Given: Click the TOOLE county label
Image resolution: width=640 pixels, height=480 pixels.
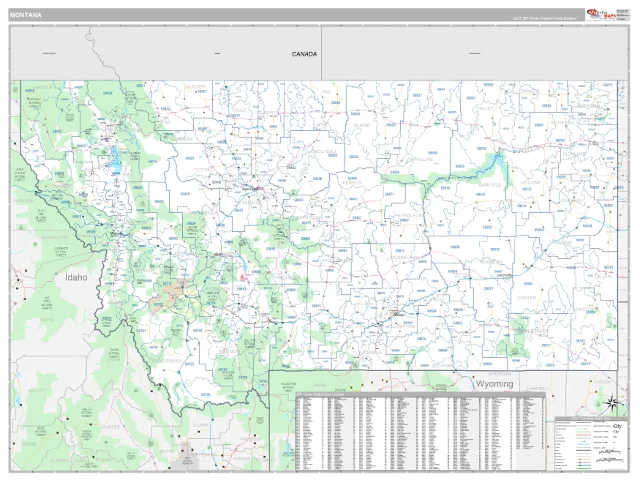Looking at the screenshot, I should point(239,110).
